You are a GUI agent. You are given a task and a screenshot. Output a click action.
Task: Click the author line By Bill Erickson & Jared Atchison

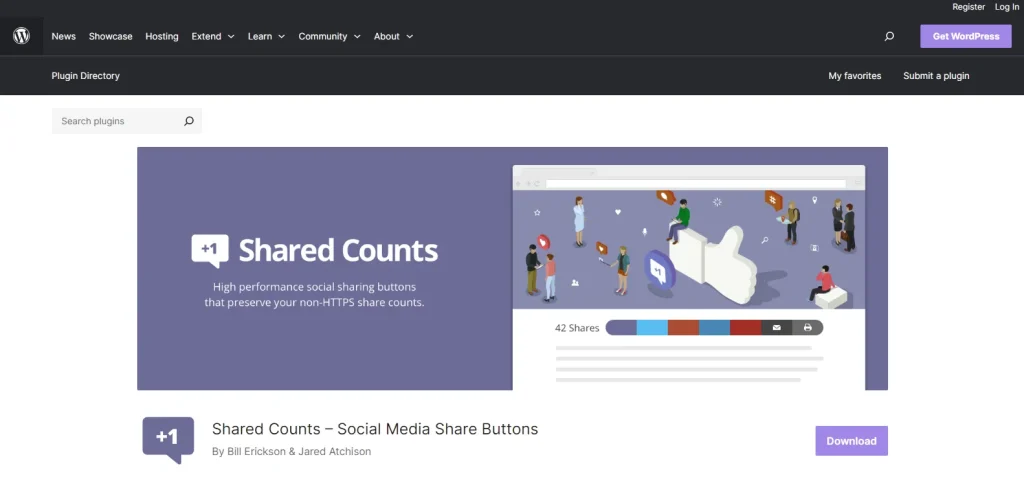(291, 452)
